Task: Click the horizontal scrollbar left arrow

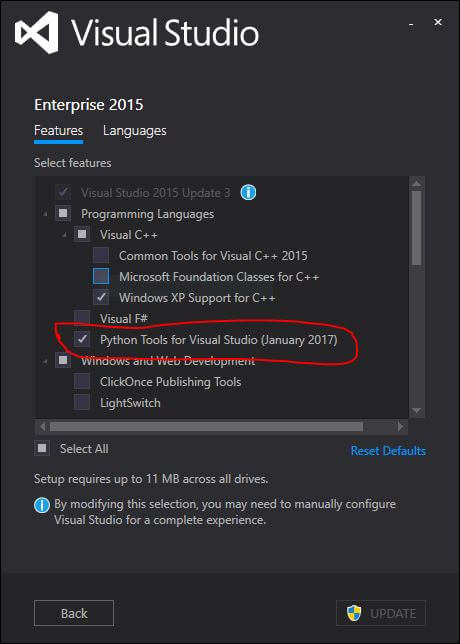Action: [x=42, y=427]
